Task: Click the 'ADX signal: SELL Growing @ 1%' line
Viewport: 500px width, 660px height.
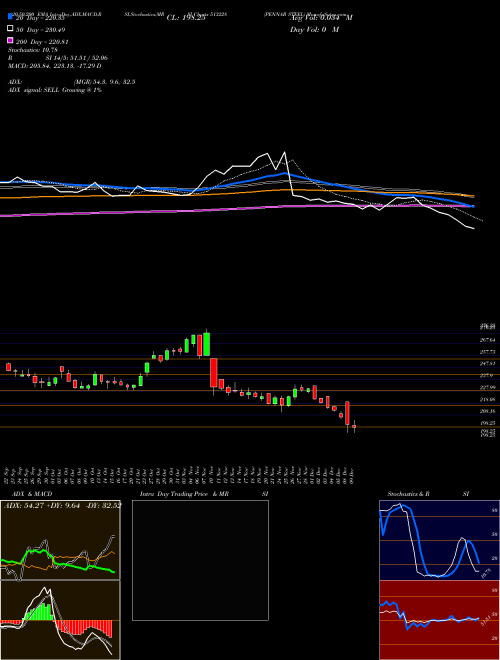Action: pos(55,90)
